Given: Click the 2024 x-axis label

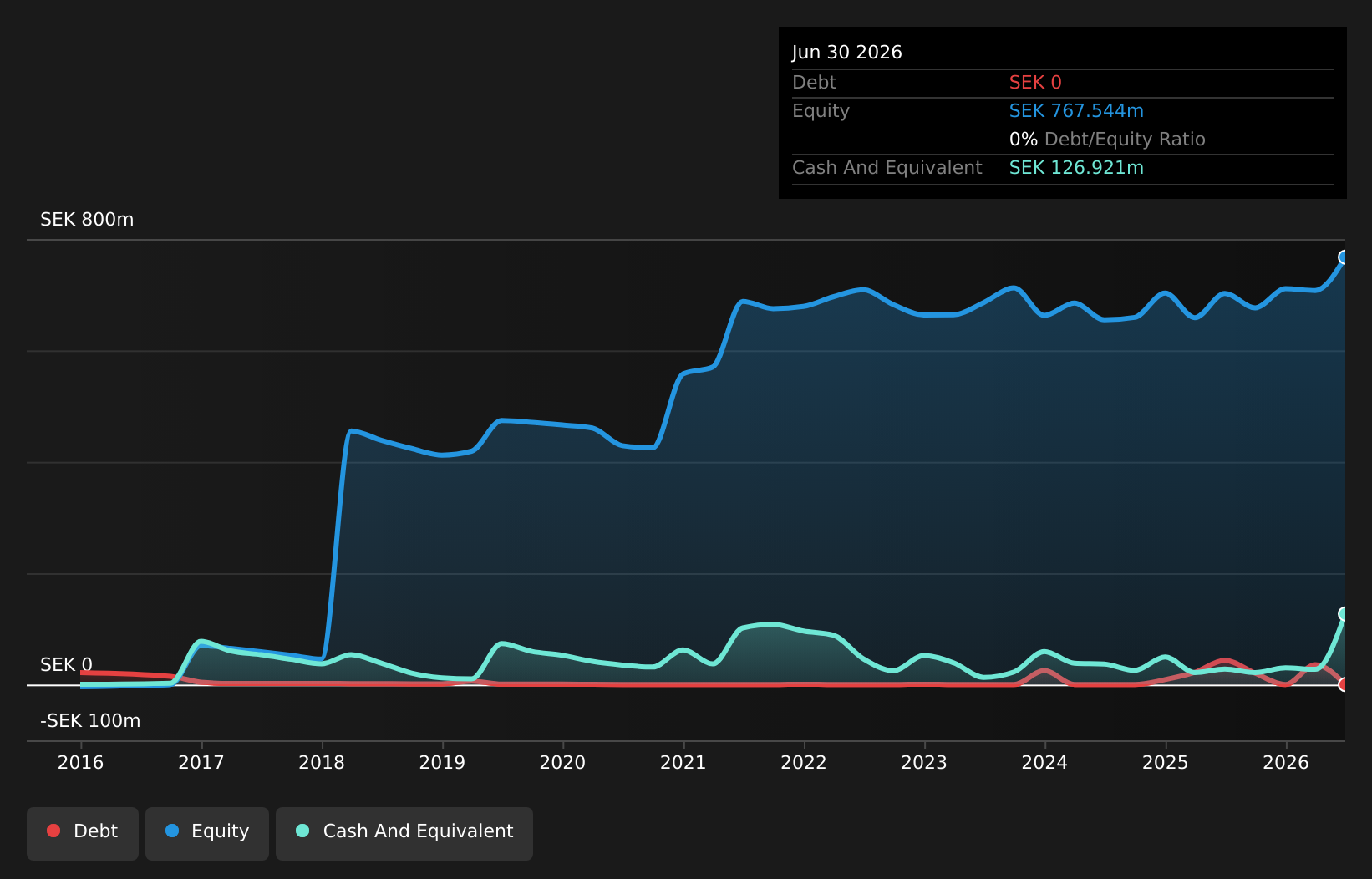Looking at the screenshot, I should 1044,762.
